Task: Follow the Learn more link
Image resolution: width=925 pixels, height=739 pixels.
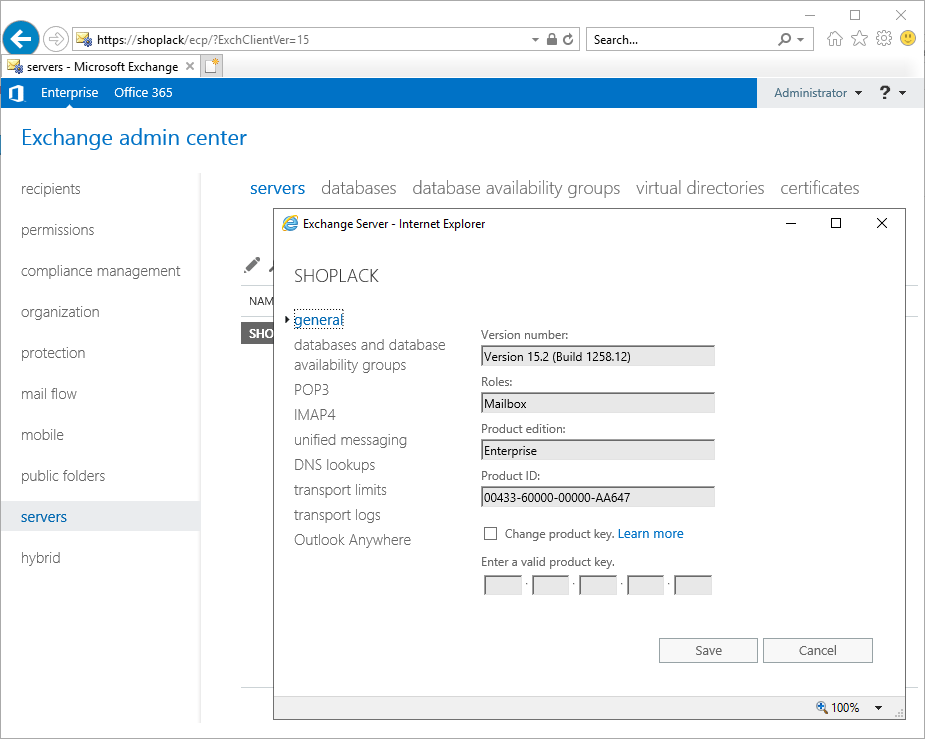Action: pos(651,534)
